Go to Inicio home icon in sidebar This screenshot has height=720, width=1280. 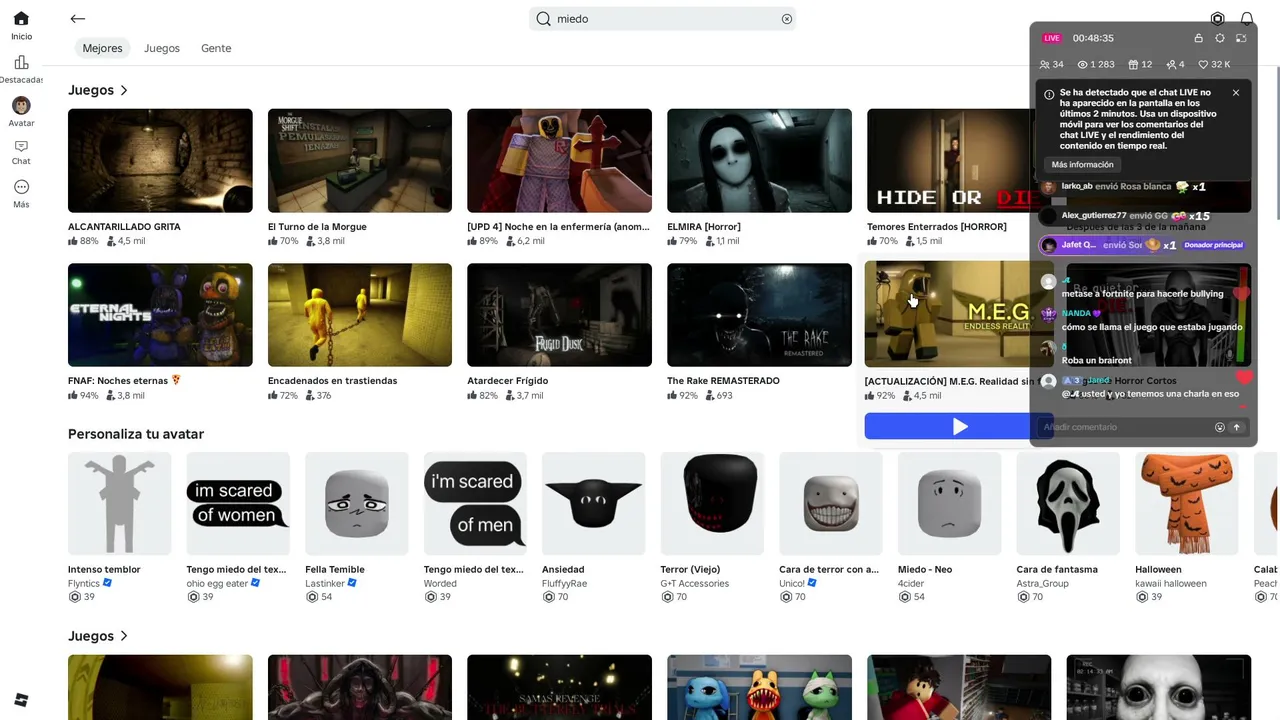coord(21,19)
